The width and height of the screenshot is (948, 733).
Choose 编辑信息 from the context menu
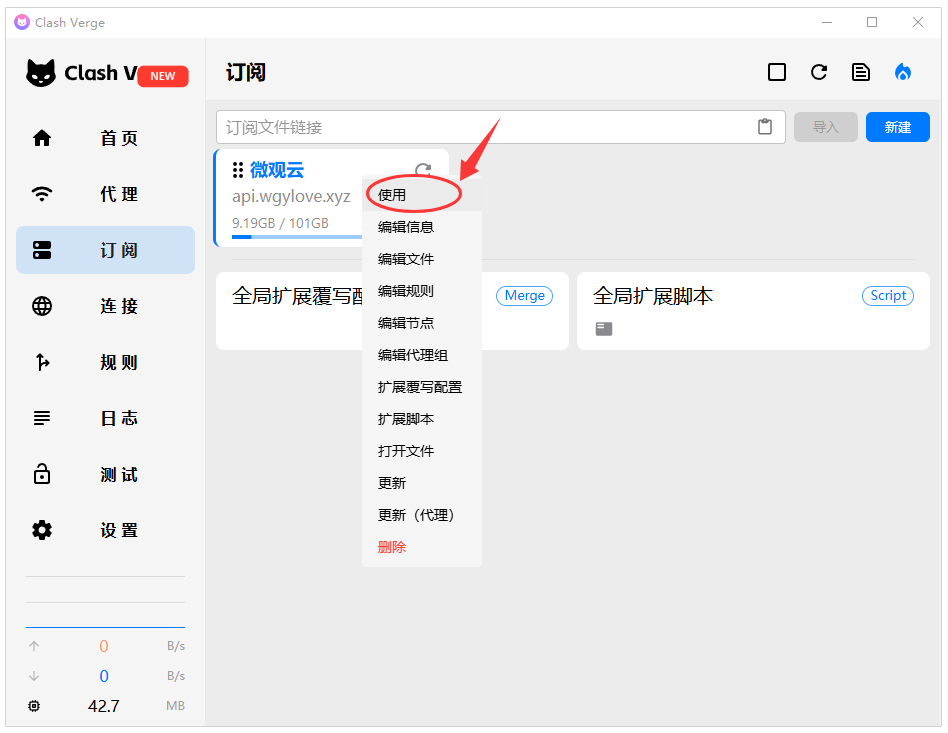click(x=406, y=227)
